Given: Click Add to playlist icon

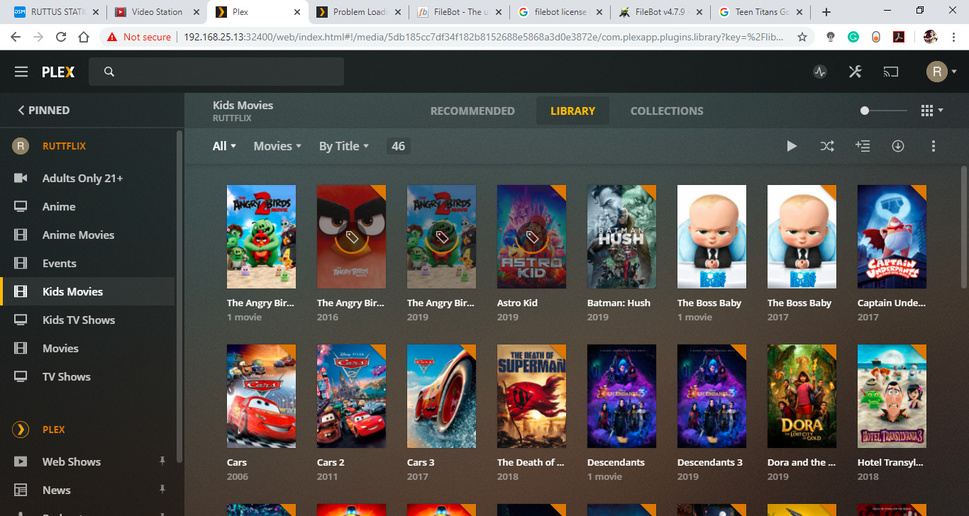Looking at the screenshot, I should 862,146.
